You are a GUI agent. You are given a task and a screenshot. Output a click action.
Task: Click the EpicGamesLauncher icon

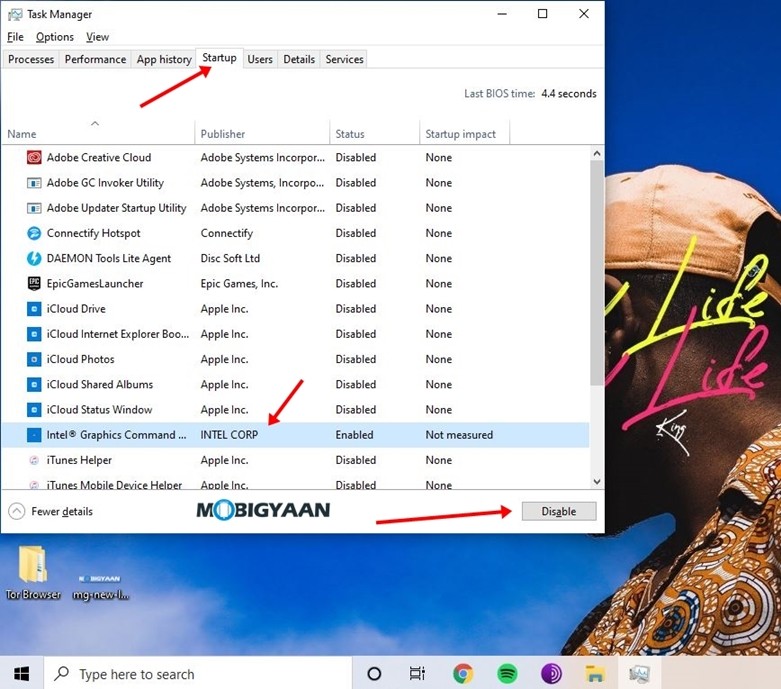tap(34, 283)
